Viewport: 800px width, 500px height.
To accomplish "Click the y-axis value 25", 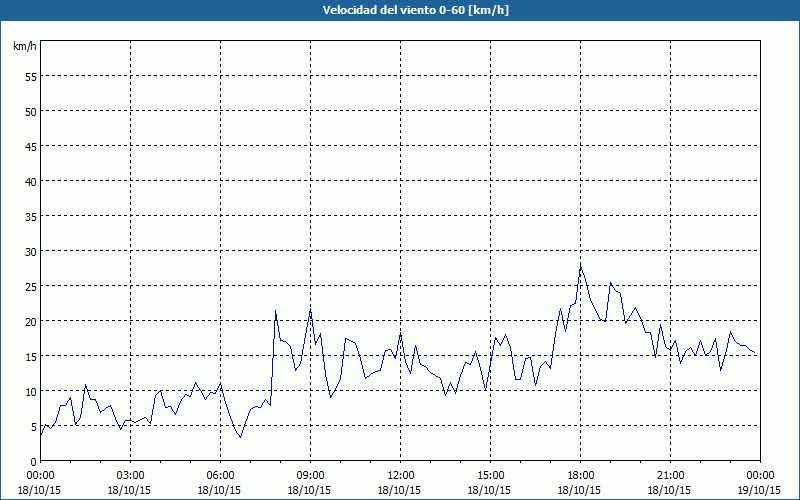I will pyautogui.click(x=31, y=286).
